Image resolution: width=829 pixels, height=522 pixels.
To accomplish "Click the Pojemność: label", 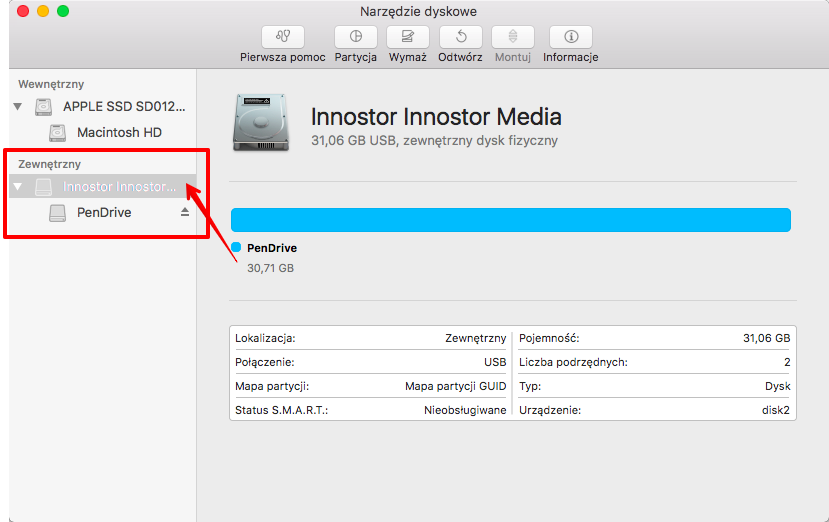I will pos(549,338).
